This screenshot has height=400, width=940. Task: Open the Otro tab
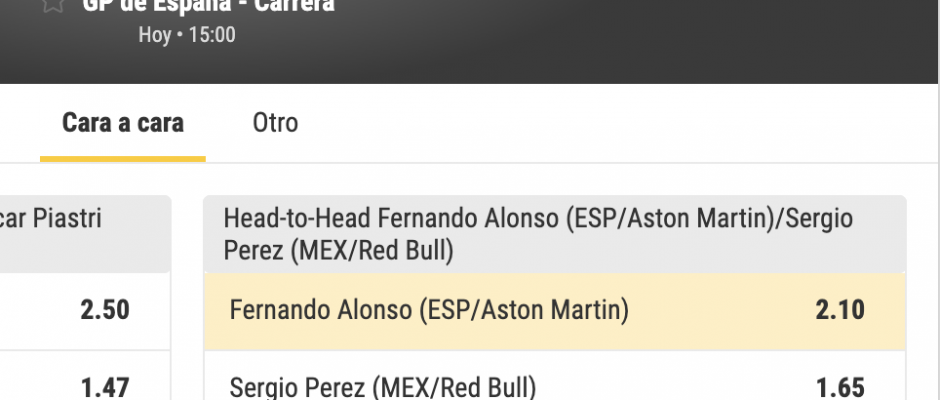[275, 123]
